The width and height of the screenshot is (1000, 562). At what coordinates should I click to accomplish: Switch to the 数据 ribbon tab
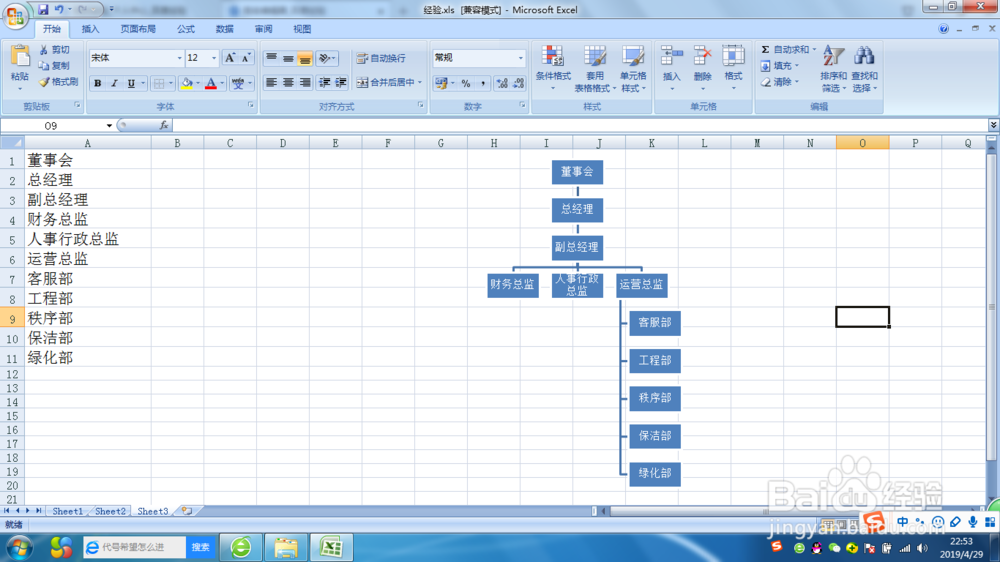(224, 29)
